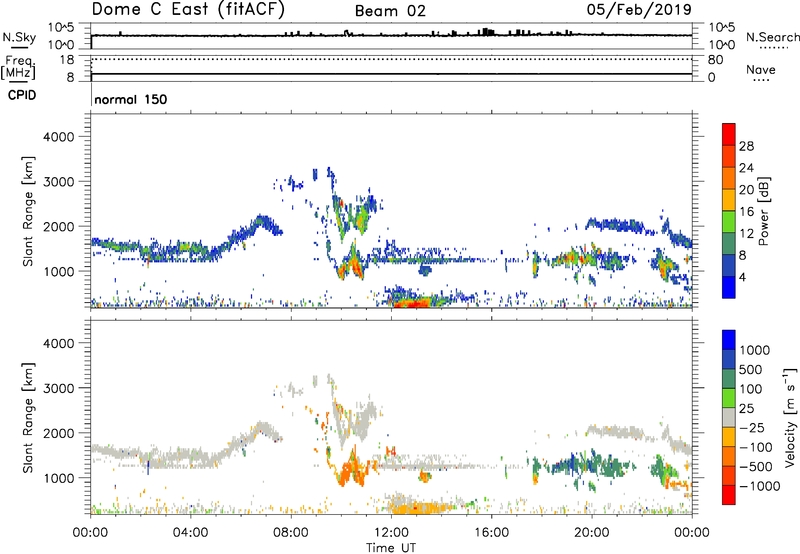Viewport: 800px width, 554px height.
Task: Click the "Slant Range [km]" label of the velocity panel
Action: tap(28, 418)
